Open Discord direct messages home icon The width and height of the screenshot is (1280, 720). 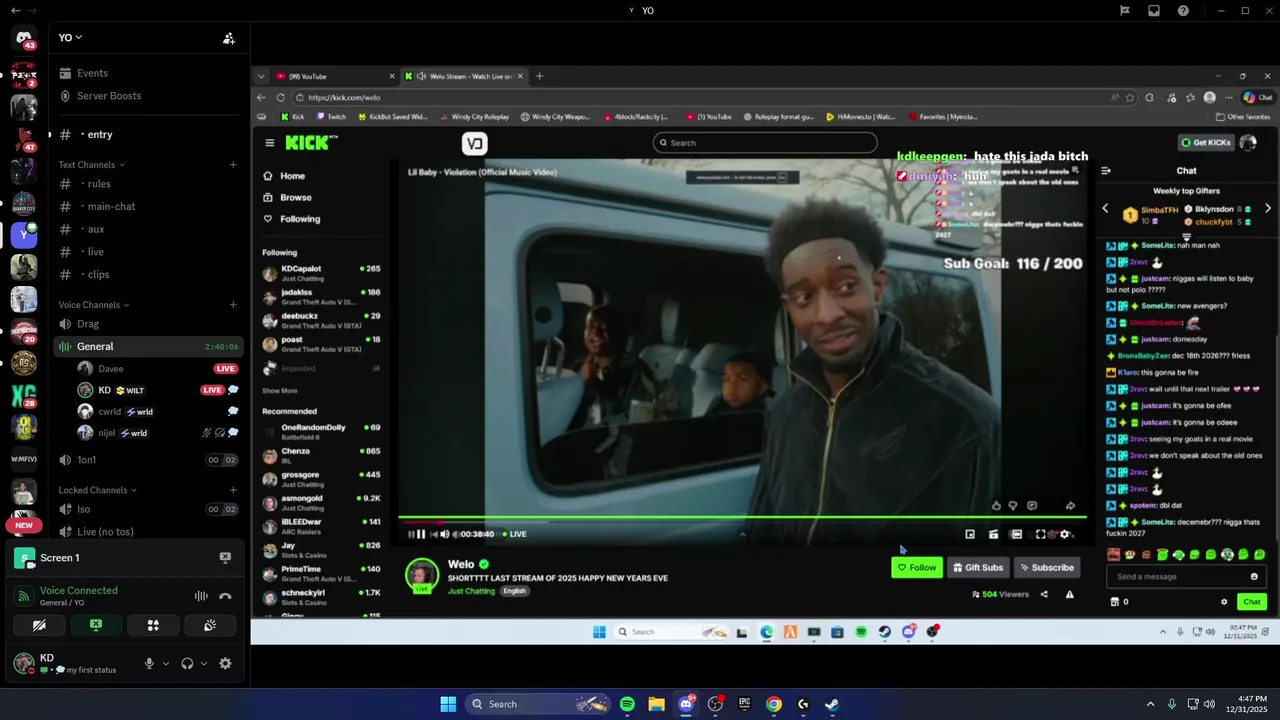pyautogui.click(x=24, y=38)
